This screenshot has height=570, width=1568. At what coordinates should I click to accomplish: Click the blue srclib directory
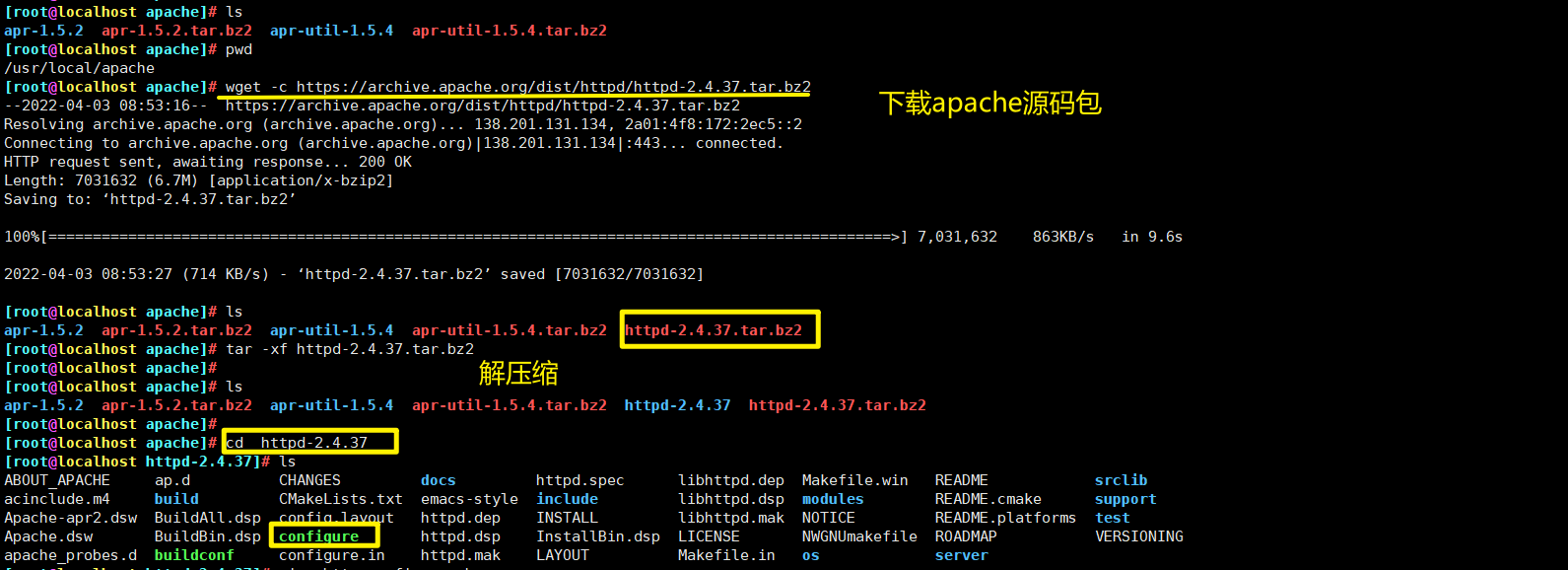coord(1122,480)
